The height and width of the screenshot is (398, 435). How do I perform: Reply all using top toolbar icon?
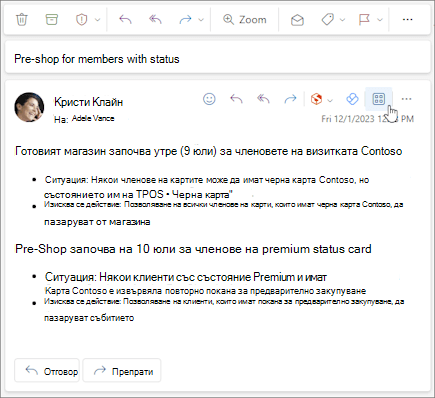tap(155, 20)
